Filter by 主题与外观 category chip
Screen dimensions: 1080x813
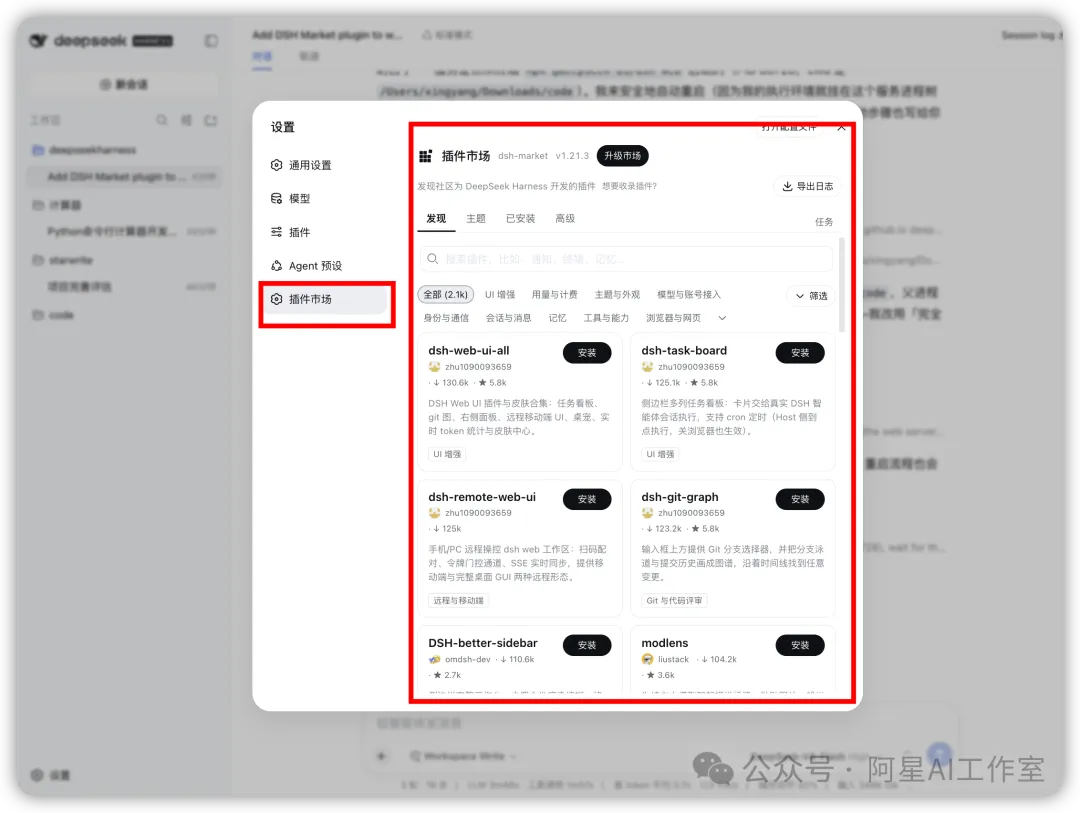click(617, 295)
